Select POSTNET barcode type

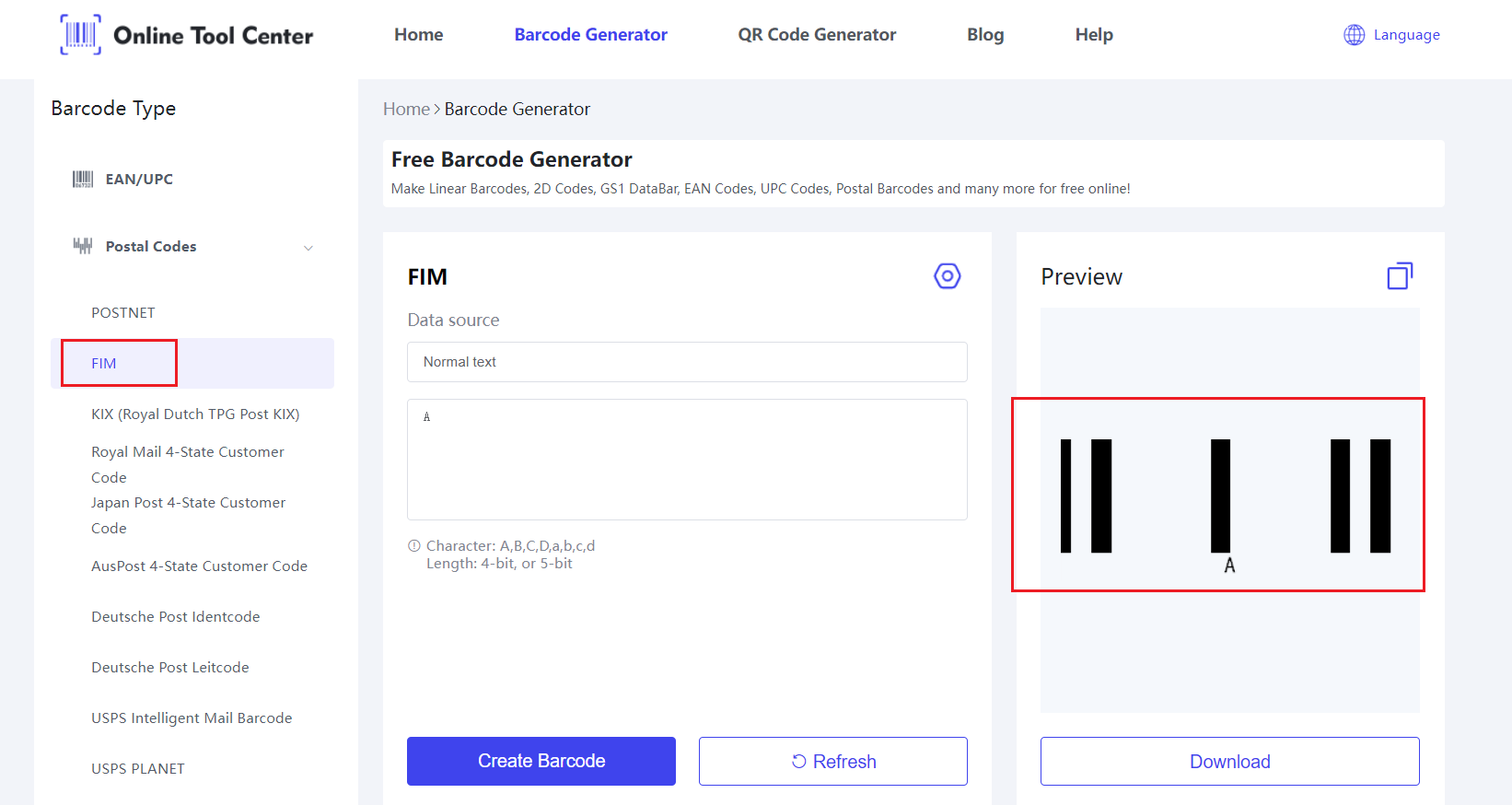point(123,313)
